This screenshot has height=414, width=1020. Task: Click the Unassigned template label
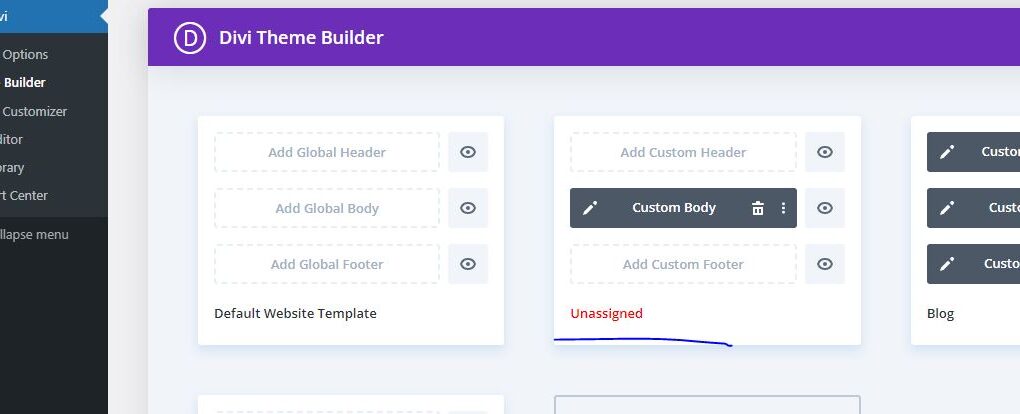(x=606, y=313)
